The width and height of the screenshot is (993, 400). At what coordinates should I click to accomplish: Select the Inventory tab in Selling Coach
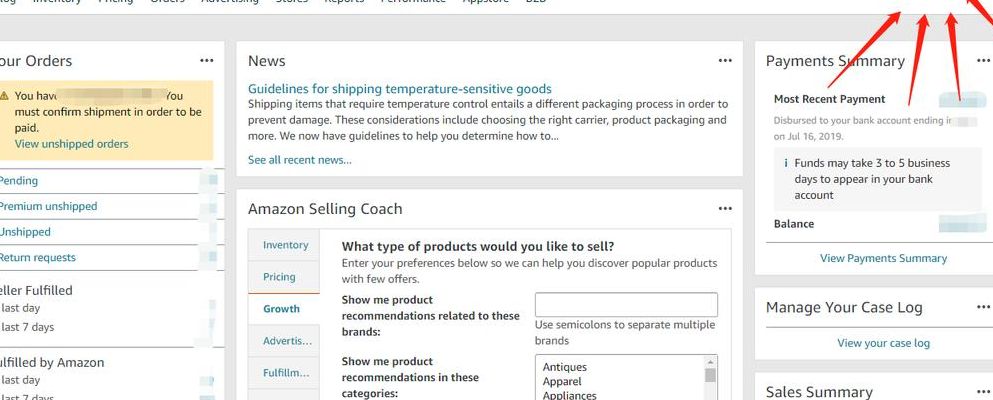click(x=284, y=245)
